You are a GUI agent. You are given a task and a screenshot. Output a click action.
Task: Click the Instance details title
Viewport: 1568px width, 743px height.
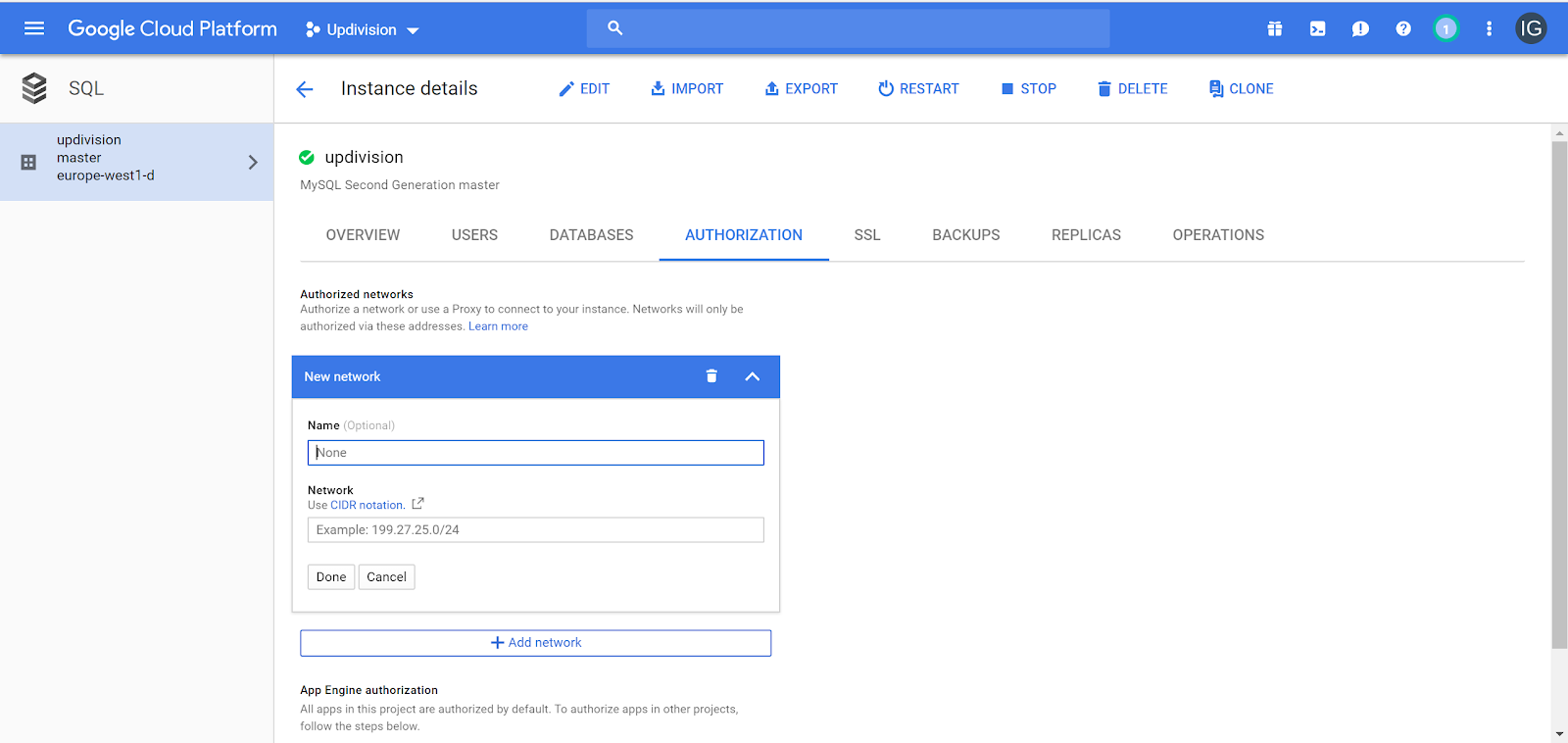pos(410,88)
